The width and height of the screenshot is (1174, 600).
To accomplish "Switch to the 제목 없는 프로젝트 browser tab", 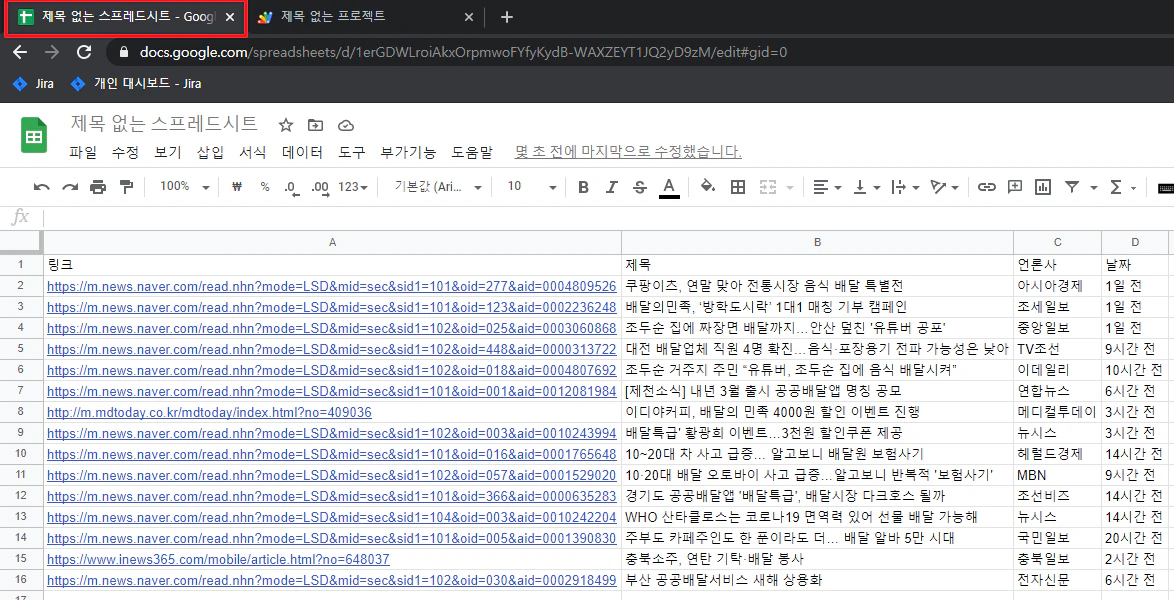I will (x=365, y=16).
